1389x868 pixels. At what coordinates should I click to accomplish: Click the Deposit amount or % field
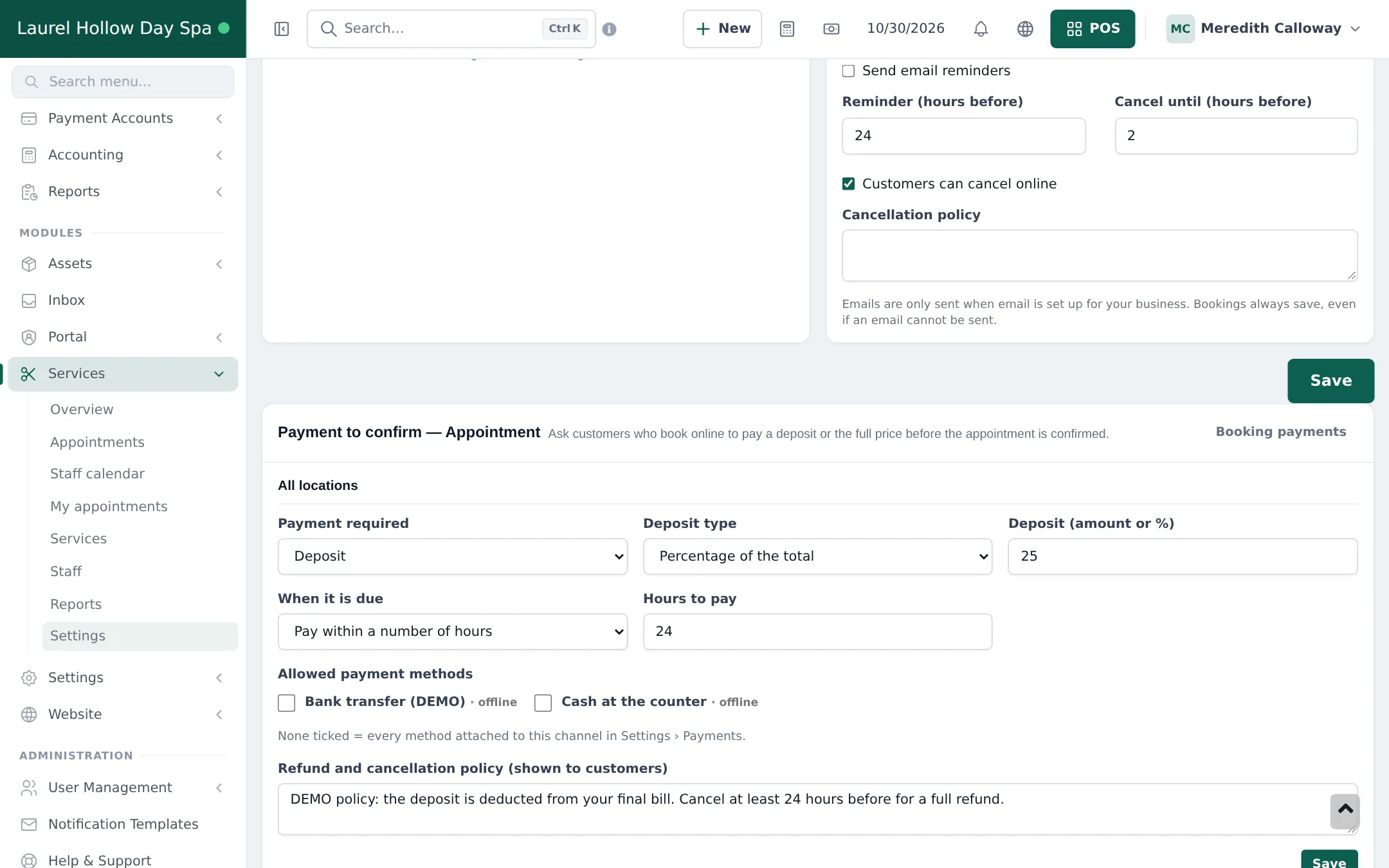click(x=1183, y=556)
